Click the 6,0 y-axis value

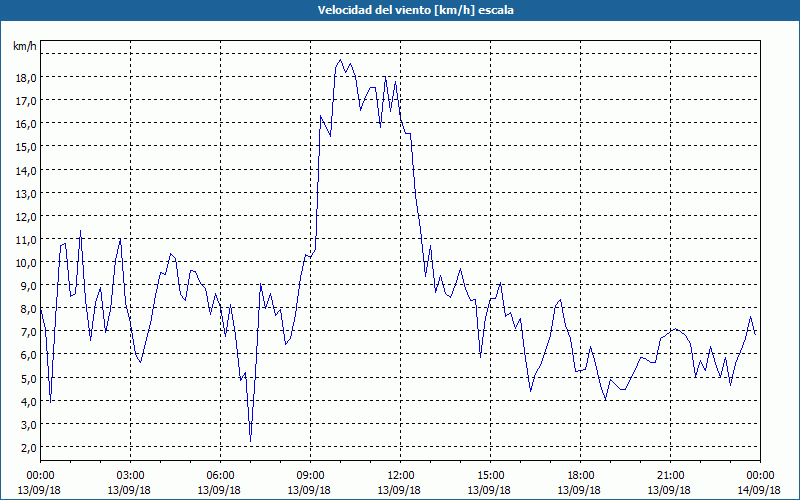(29, 355)
